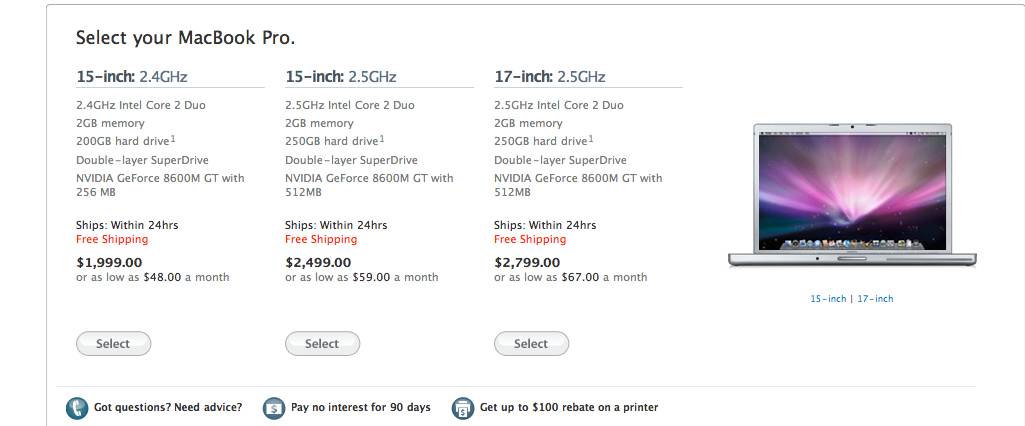Image resolution: width=1025 pixels, height=426 pixels.
Task: Open Got questions? Need advice? link
Action: (x=168, y=407)
